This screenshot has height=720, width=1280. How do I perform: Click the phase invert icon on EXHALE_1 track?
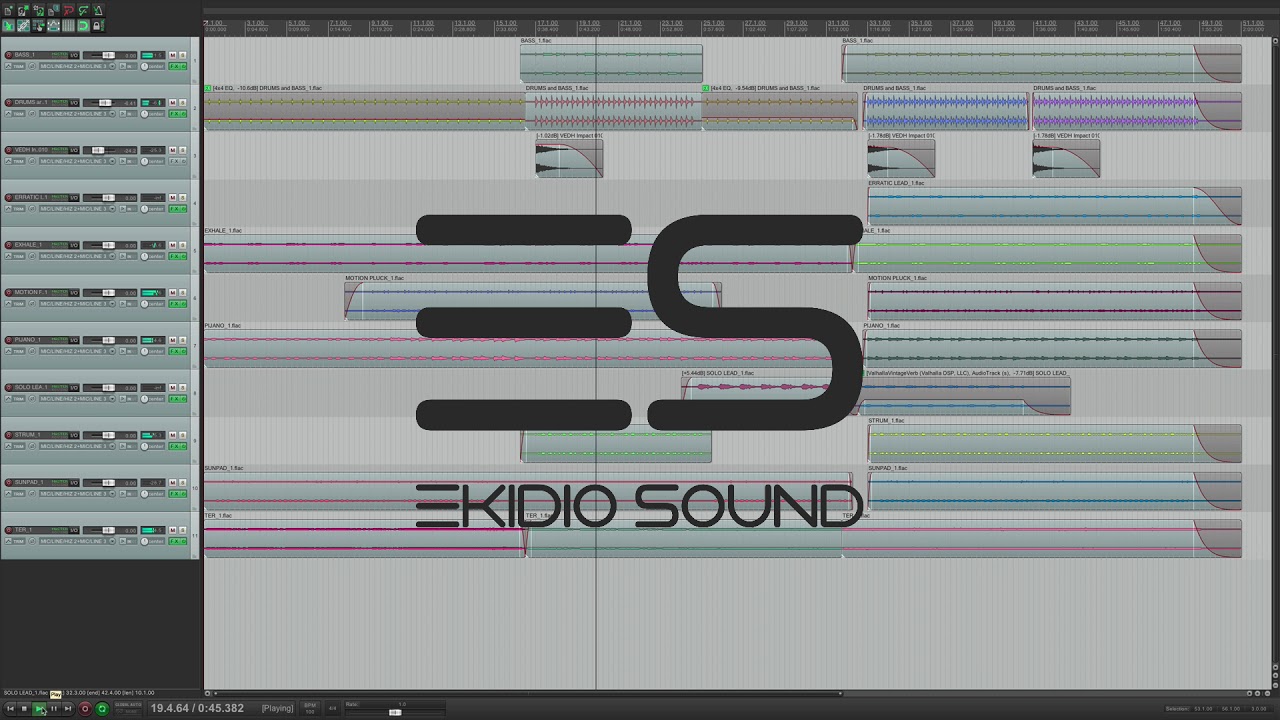pyautogui.click(x=32, y=256)
